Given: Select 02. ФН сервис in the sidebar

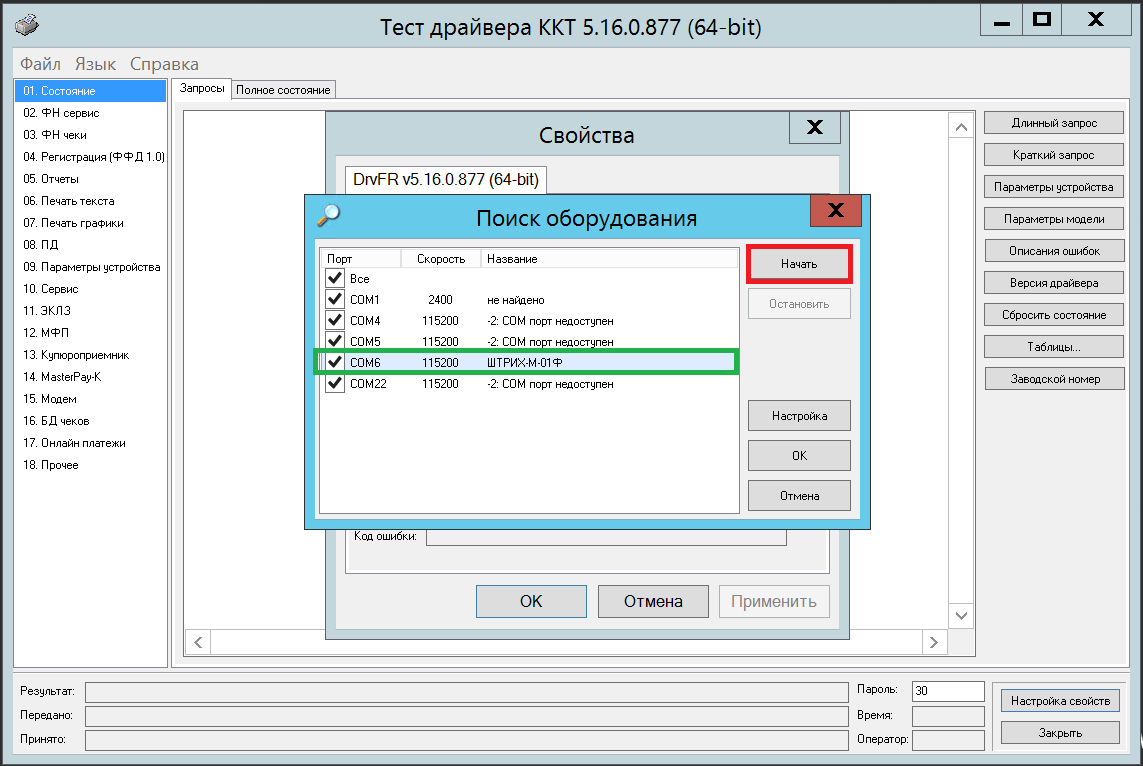Looking at the screenshot, I should click(61, 113).
